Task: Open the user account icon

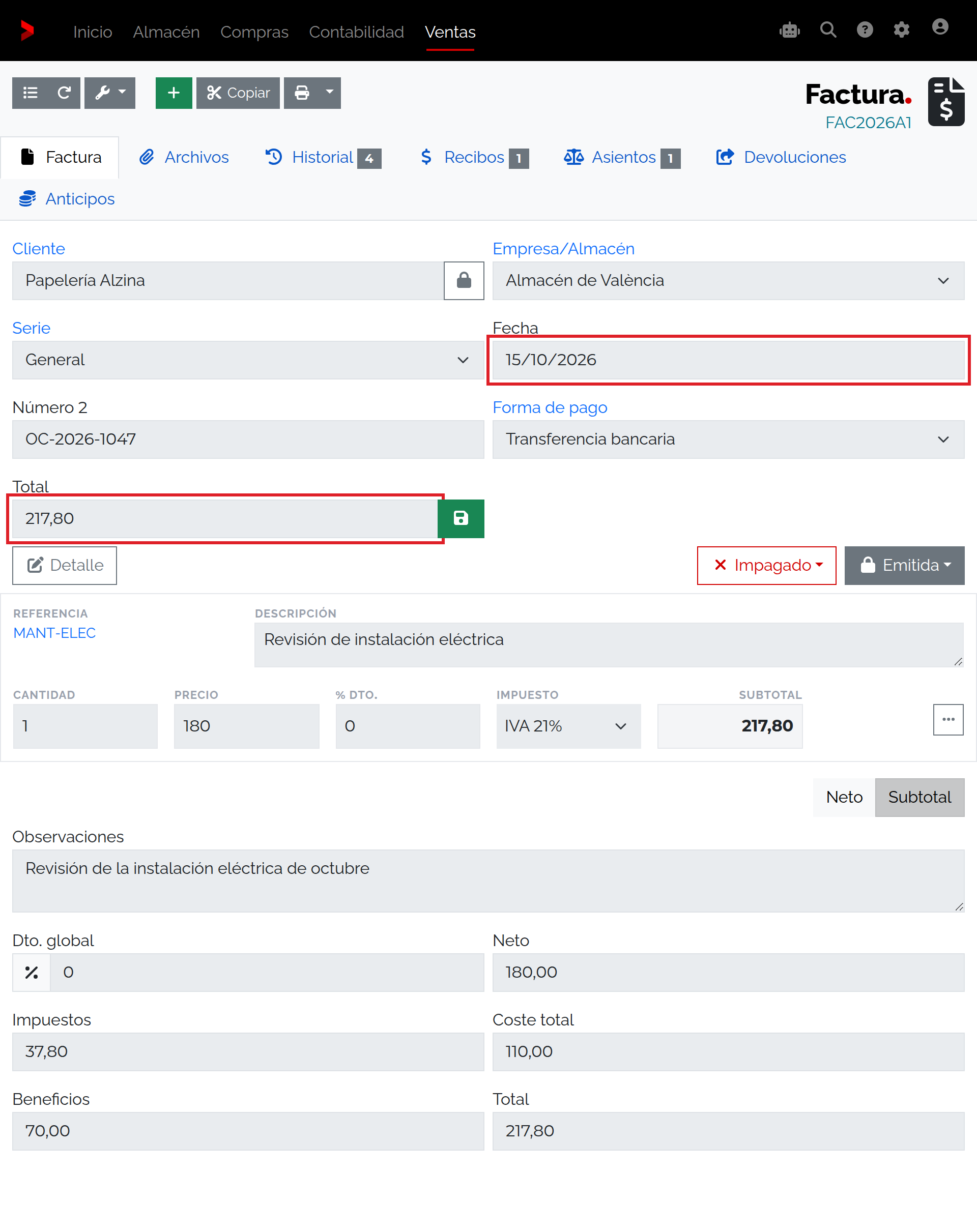Action: (x=940, y=27)
